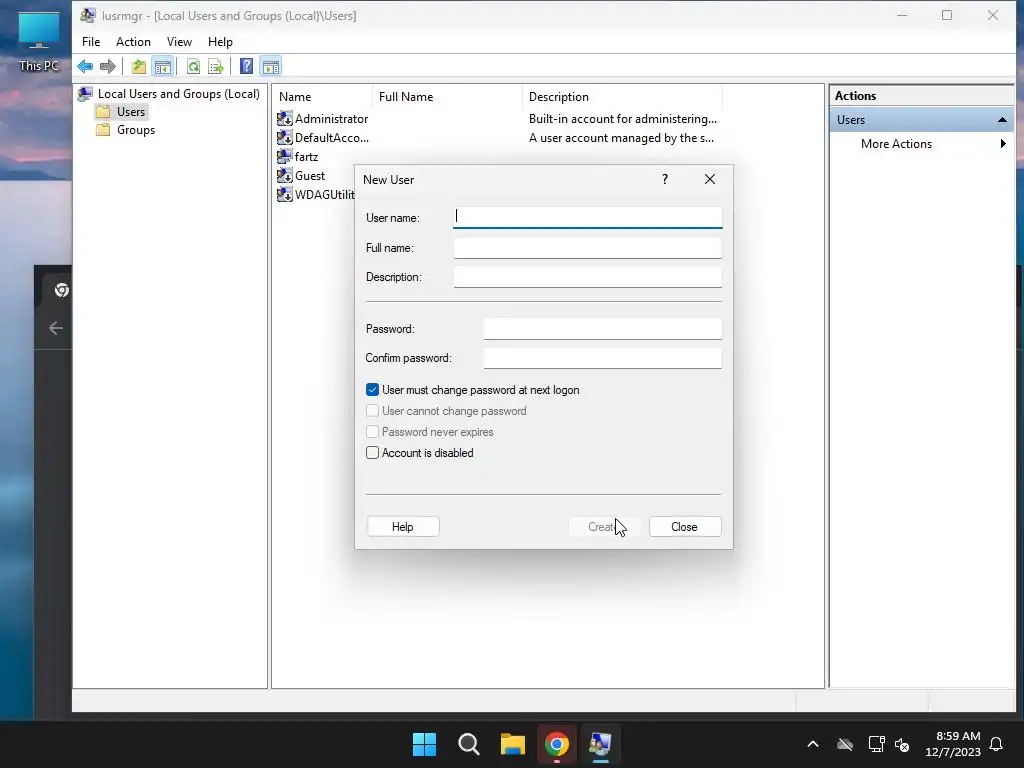Toggle the Show/Hide Console Tree toolbar icon
The image size is (1024, 768).
coord(163,66)
